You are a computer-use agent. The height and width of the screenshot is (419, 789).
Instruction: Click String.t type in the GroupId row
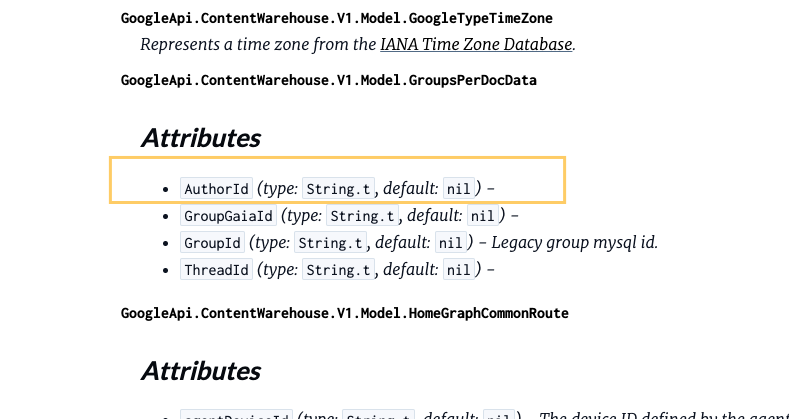point(331,243)
